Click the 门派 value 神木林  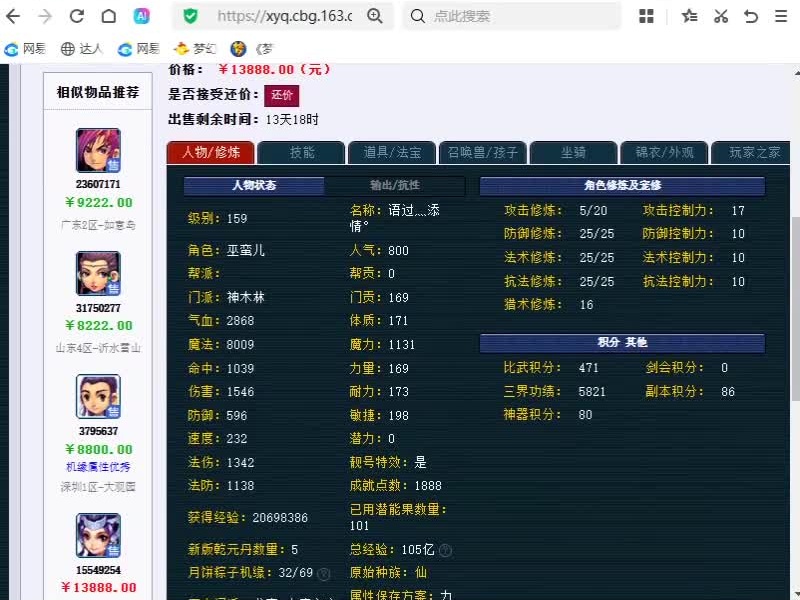(245, 297)
